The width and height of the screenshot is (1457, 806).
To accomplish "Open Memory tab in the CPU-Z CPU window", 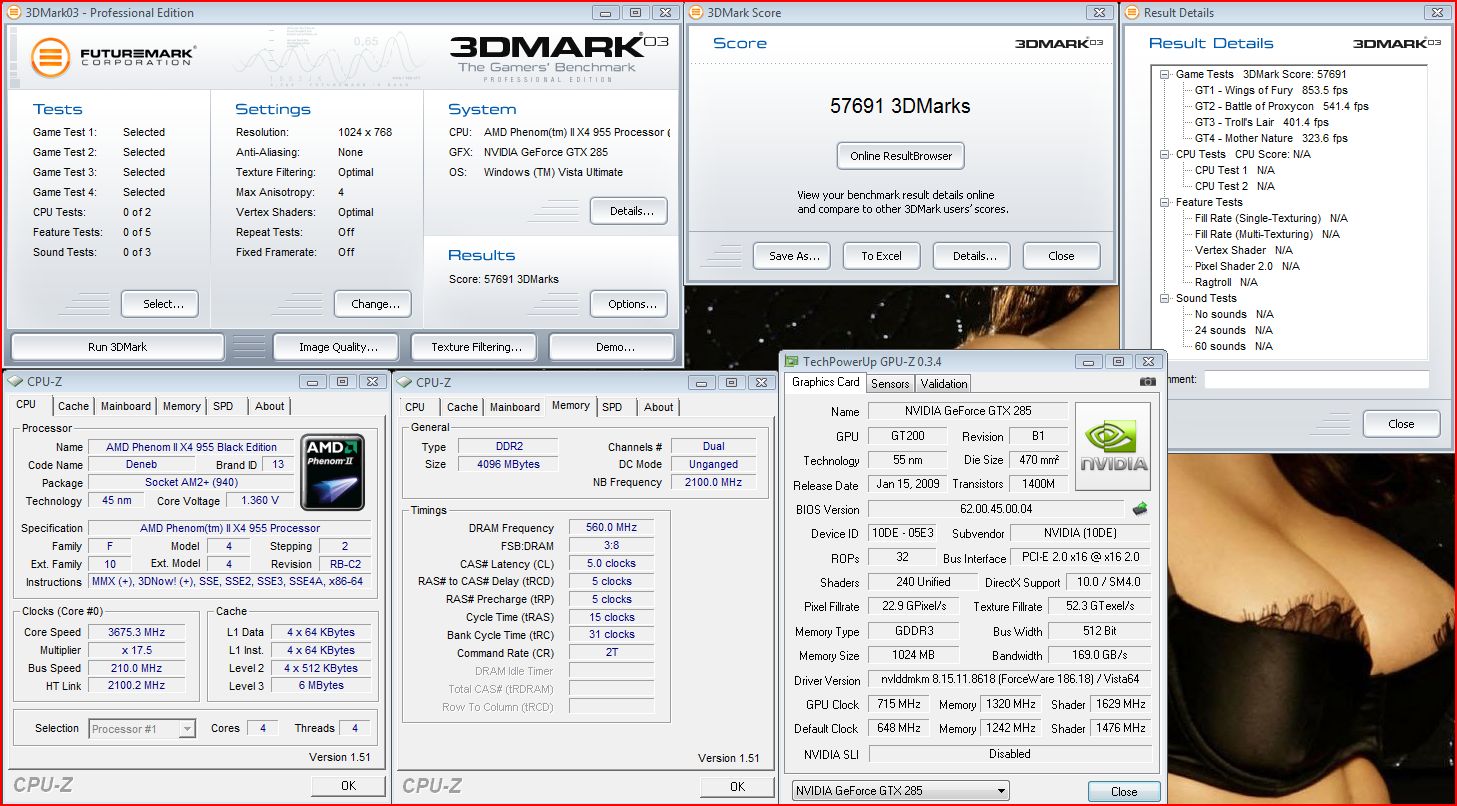I will (182, 406).
